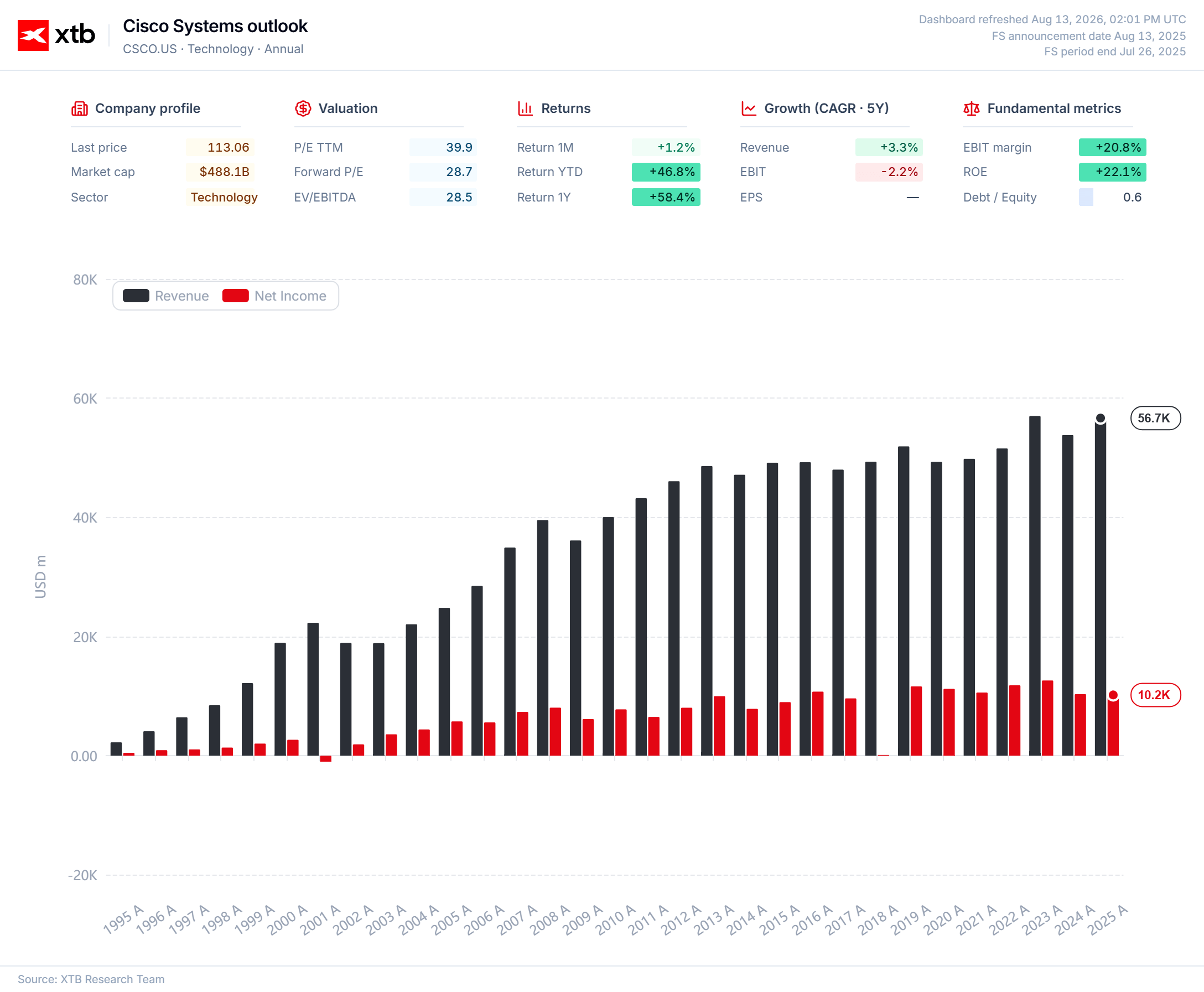Image resolution: width=1204 pixels, height=992 pixels.
Task: Click the Dashboard refreshed timestamp
Action: coord(1052,19)
